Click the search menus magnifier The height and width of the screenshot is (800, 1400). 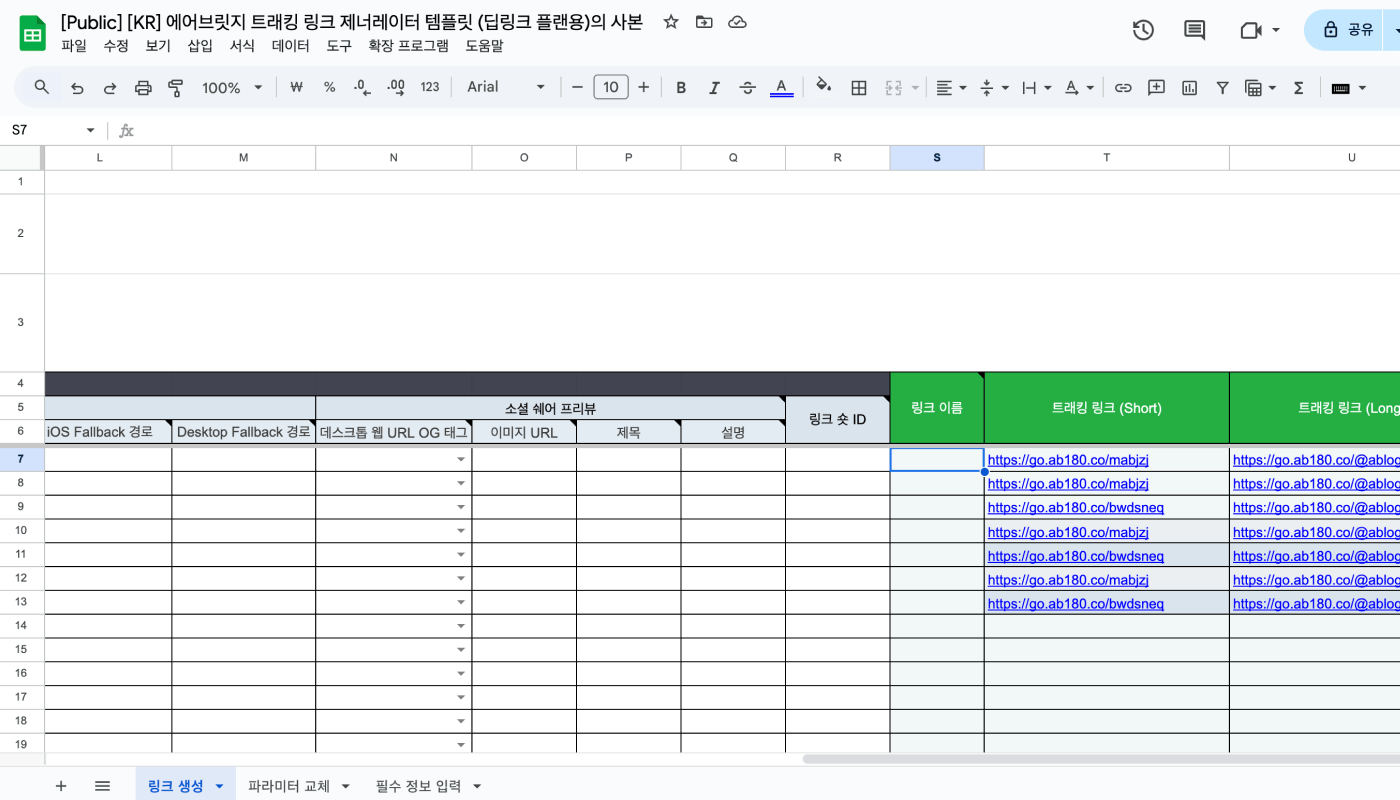click(x=41, y=87)
